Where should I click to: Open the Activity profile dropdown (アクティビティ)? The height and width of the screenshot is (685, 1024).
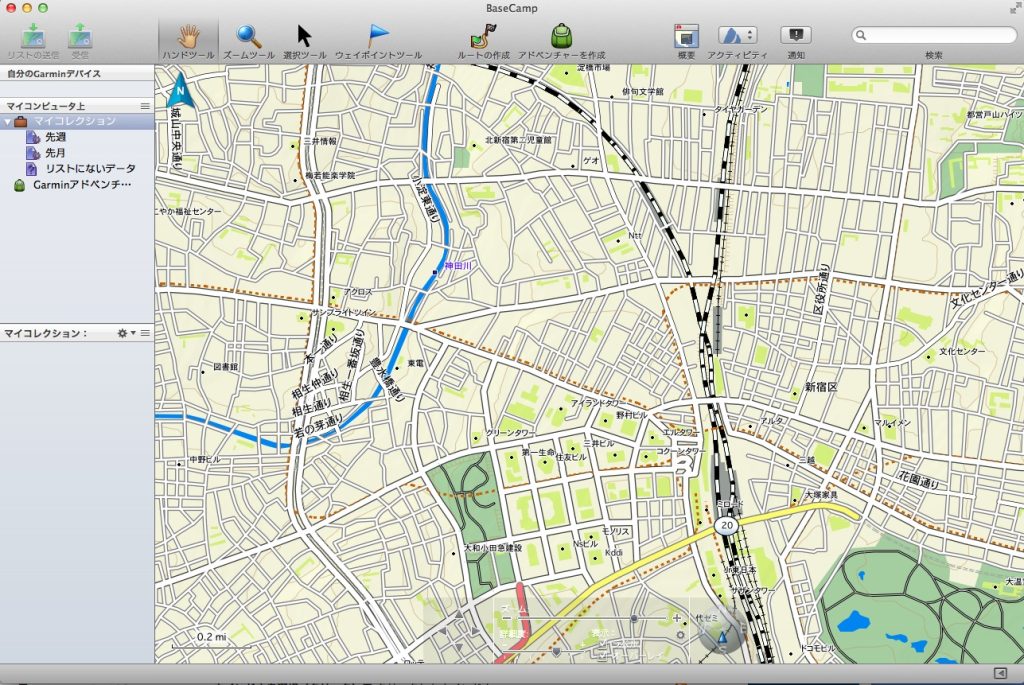737,36
